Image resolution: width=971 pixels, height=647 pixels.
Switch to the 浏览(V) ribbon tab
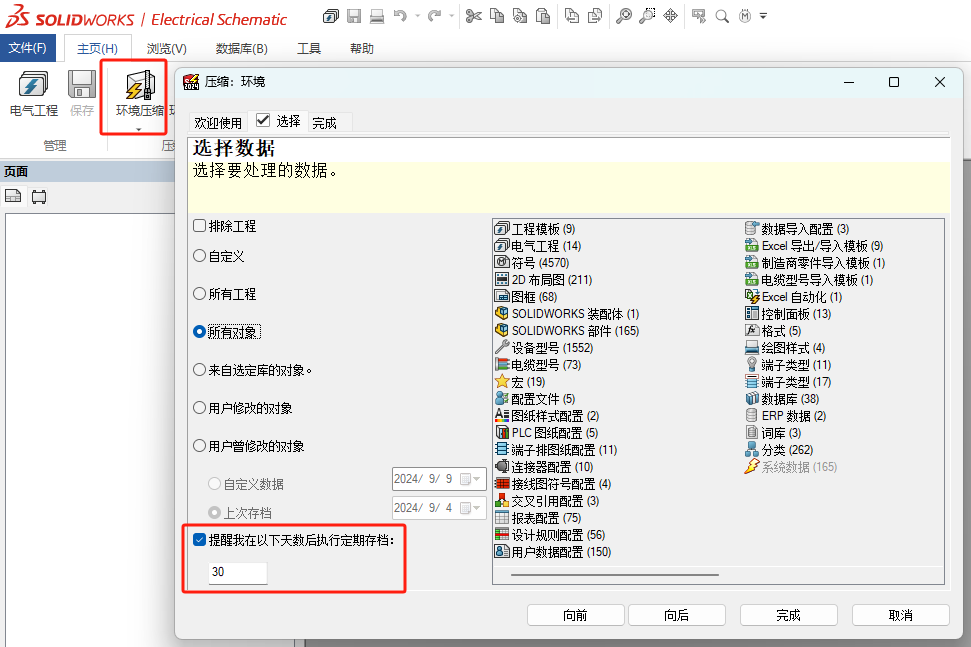click(165, 47)
